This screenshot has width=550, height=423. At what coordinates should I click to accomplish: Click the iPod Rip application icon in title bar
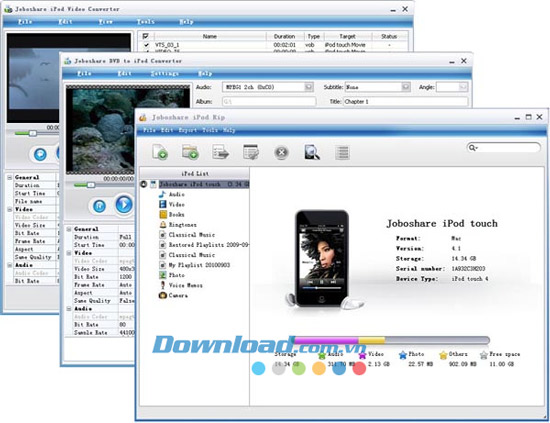point(143,118)
